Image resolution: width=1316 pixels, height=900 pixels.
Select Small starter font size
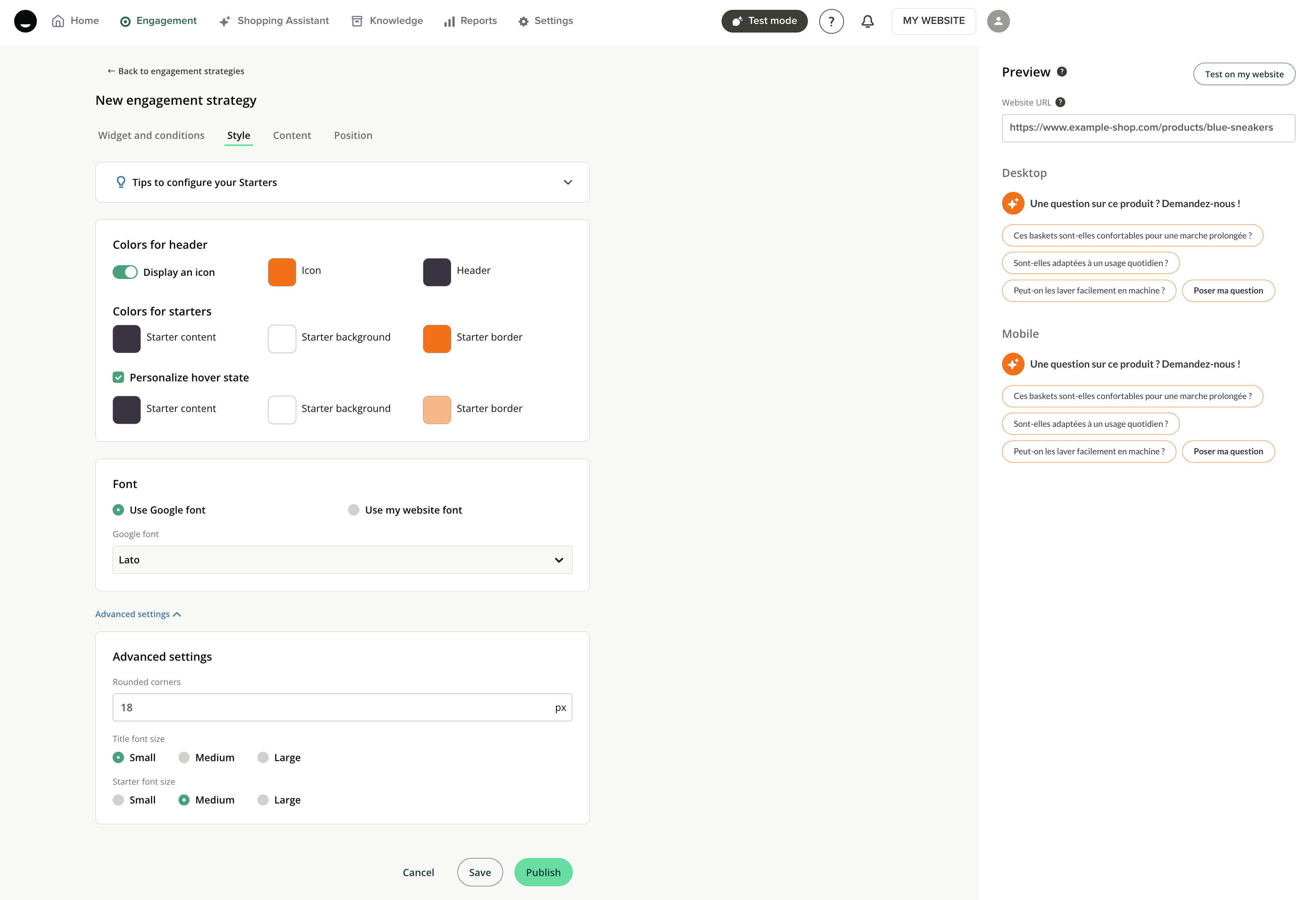118,800
